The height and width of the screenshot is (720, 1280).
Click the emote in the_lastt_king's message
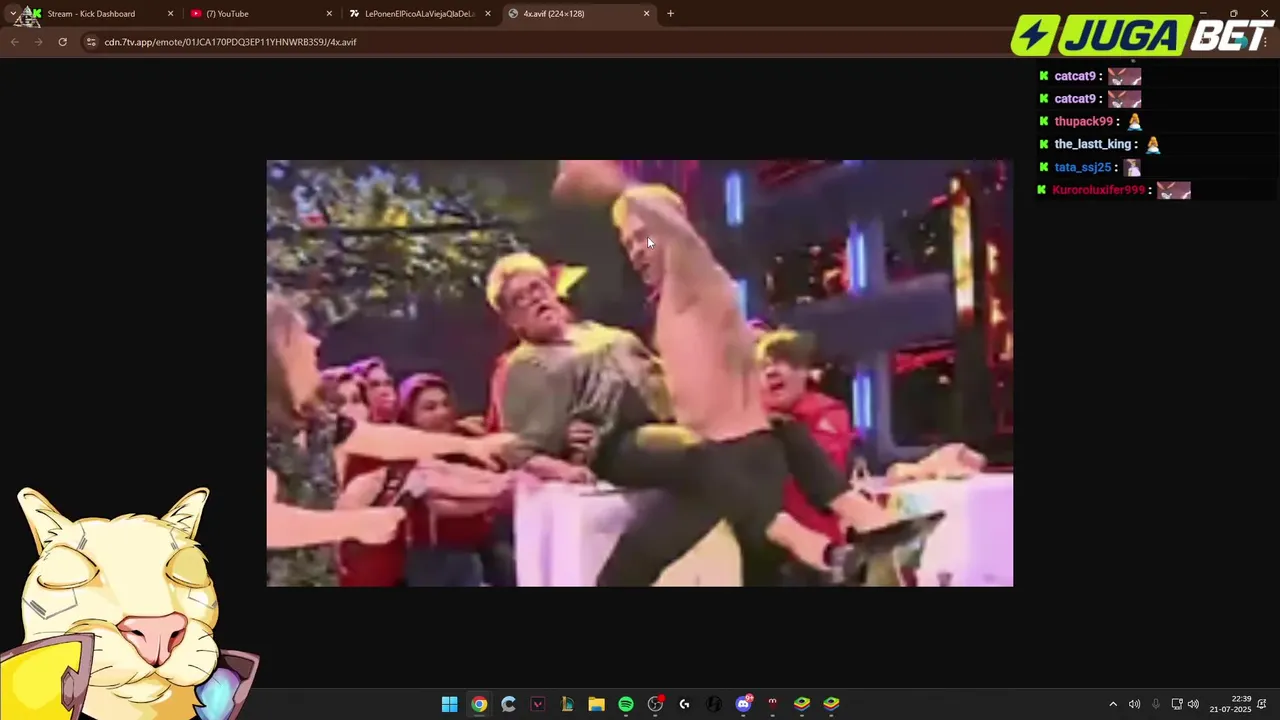pyautogui.click(x=1153, y=144)
